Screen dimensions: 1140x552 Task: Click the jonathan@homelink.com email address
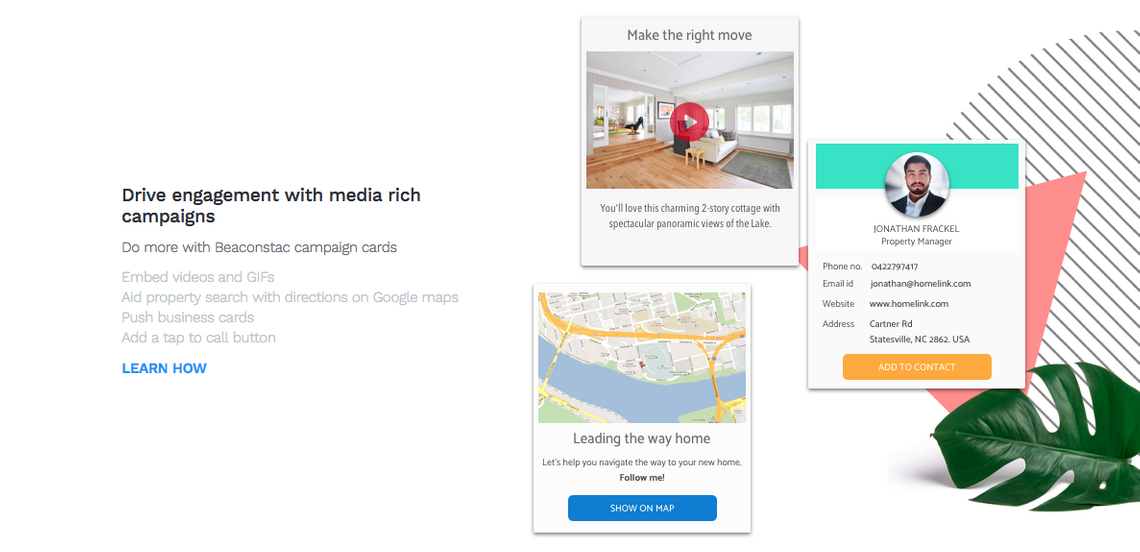920,284
